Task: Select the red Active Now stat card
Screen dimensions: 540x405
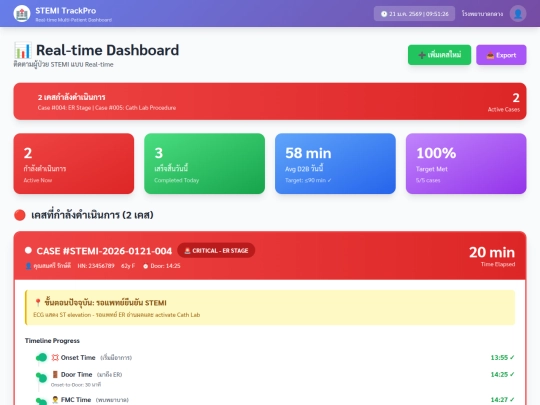Action: [74, 164]
